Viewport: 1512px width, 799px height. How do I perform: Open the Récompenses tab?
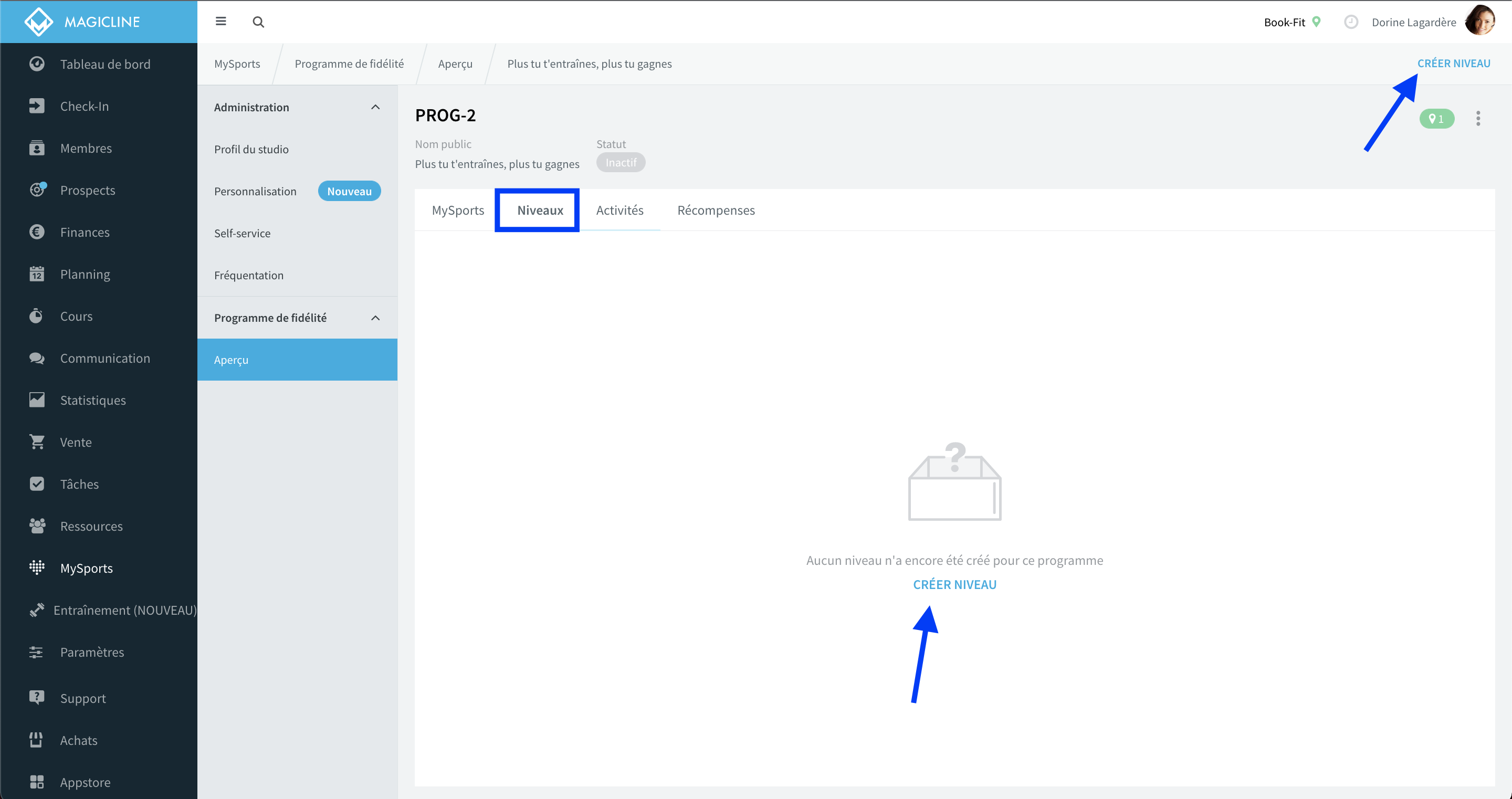point(716,210)
